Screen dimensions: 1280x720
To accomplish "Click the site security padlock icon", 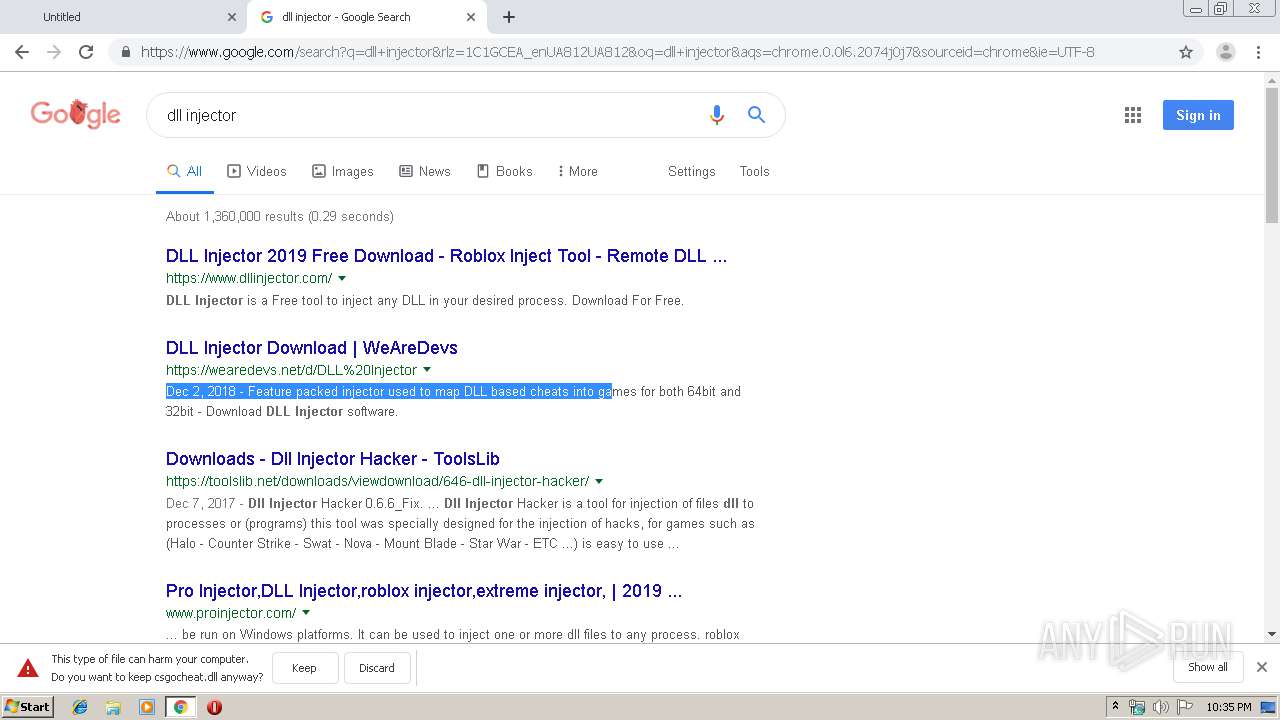I will [126, 52].
